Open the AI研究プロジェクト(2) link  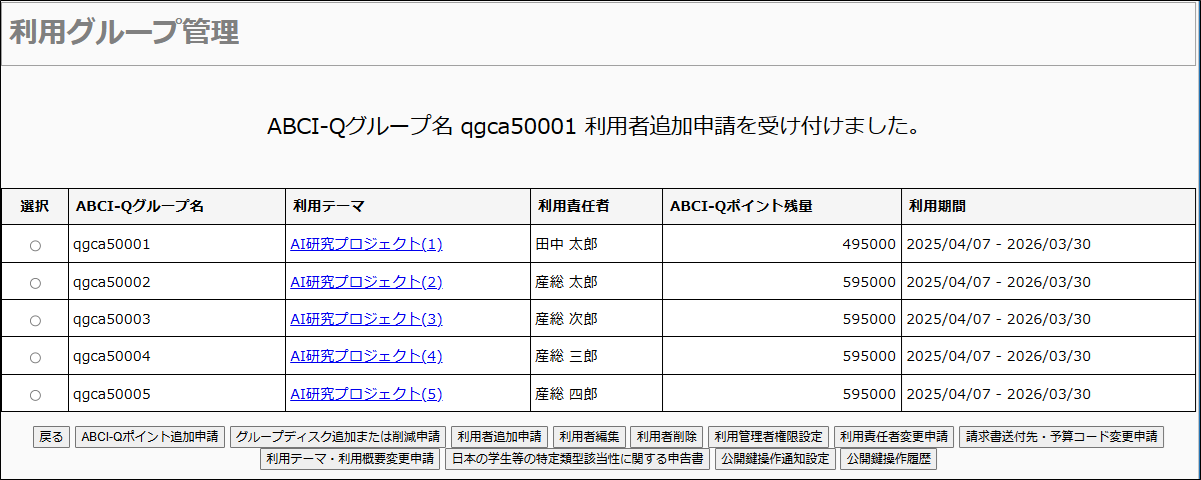pyautogui.click(x=366, y=282)
